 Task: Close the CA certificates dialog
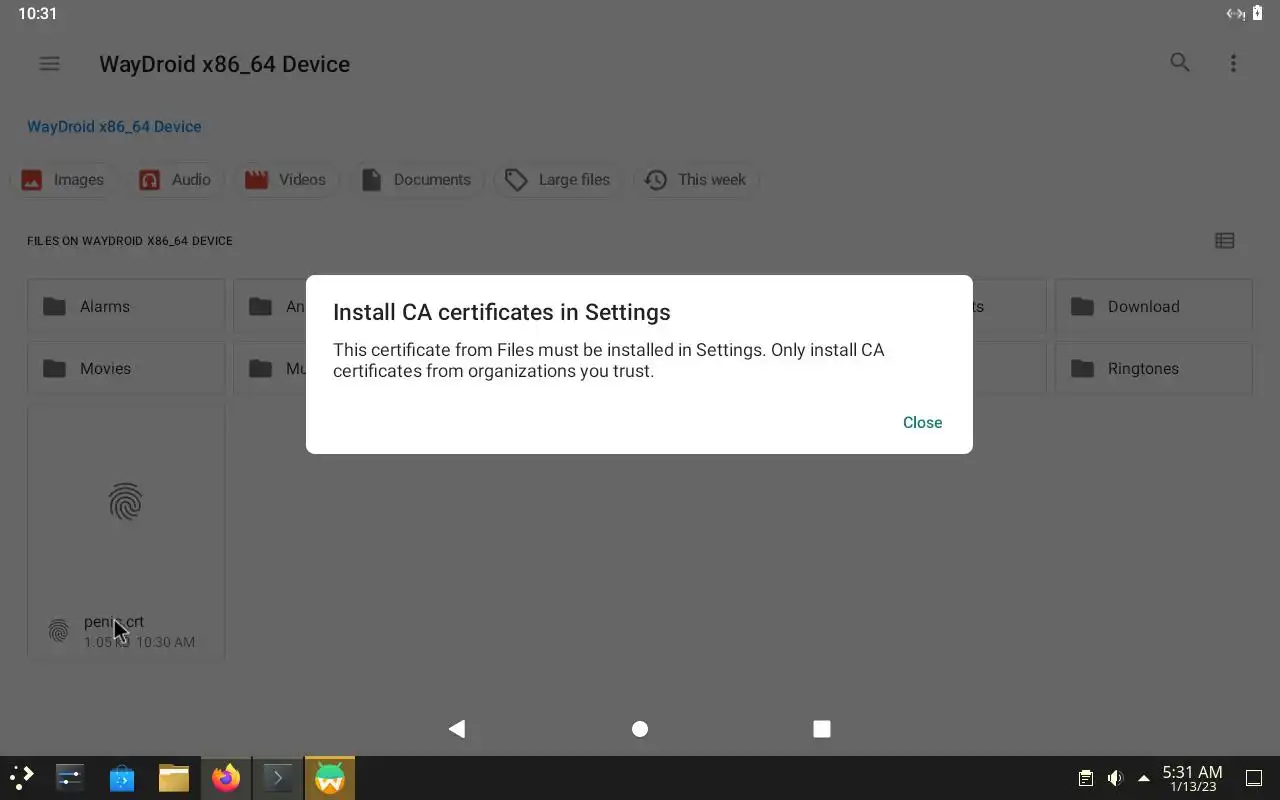pyautogui.click(x=922, y=422)
